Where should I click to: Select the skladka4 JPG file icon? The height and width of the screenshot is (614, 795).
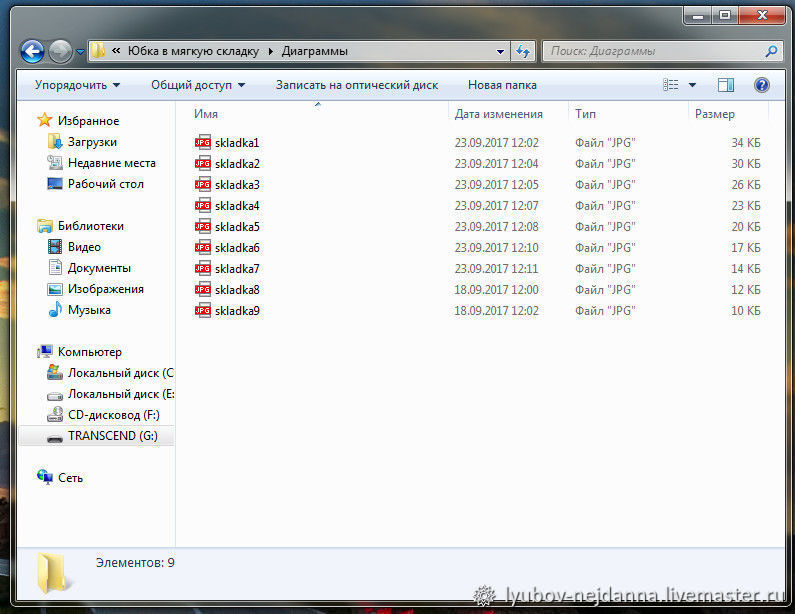203,205
